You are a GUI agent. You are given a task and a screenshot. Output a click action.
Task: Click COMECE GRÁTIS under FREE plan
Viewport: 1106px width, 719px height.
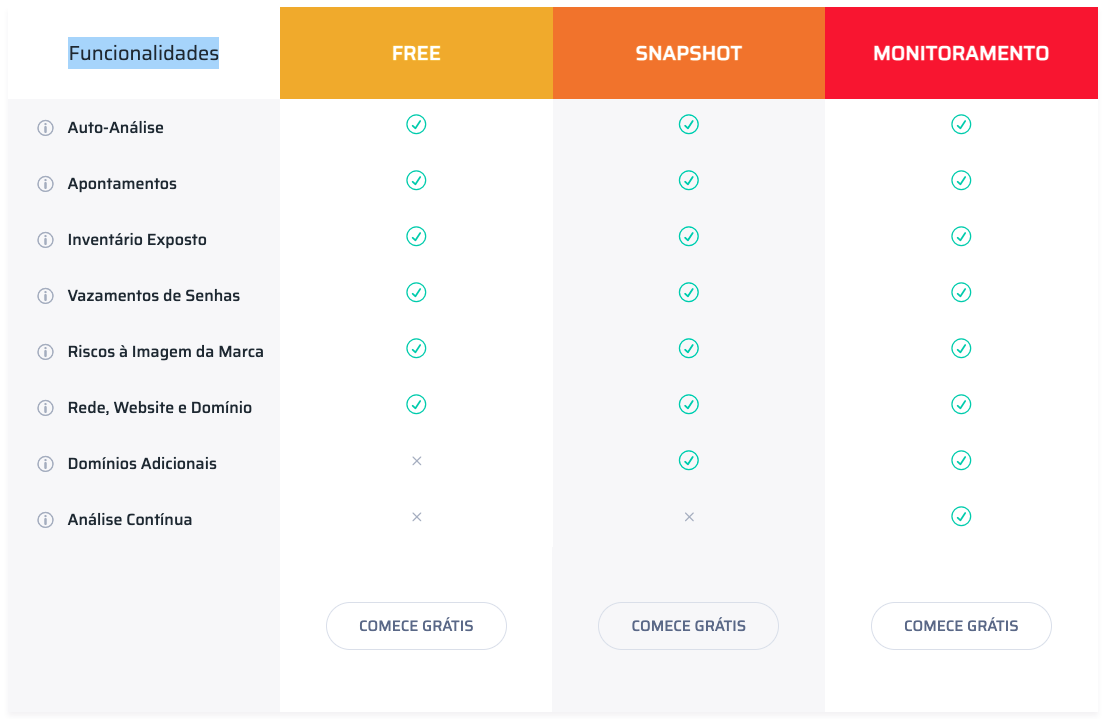point(416,626)
